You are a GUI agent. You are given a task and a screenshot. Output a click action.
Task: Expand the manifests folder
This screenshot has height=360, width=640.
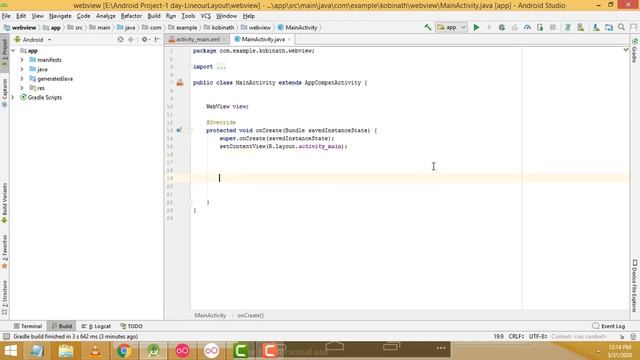[x=22, y=60]
